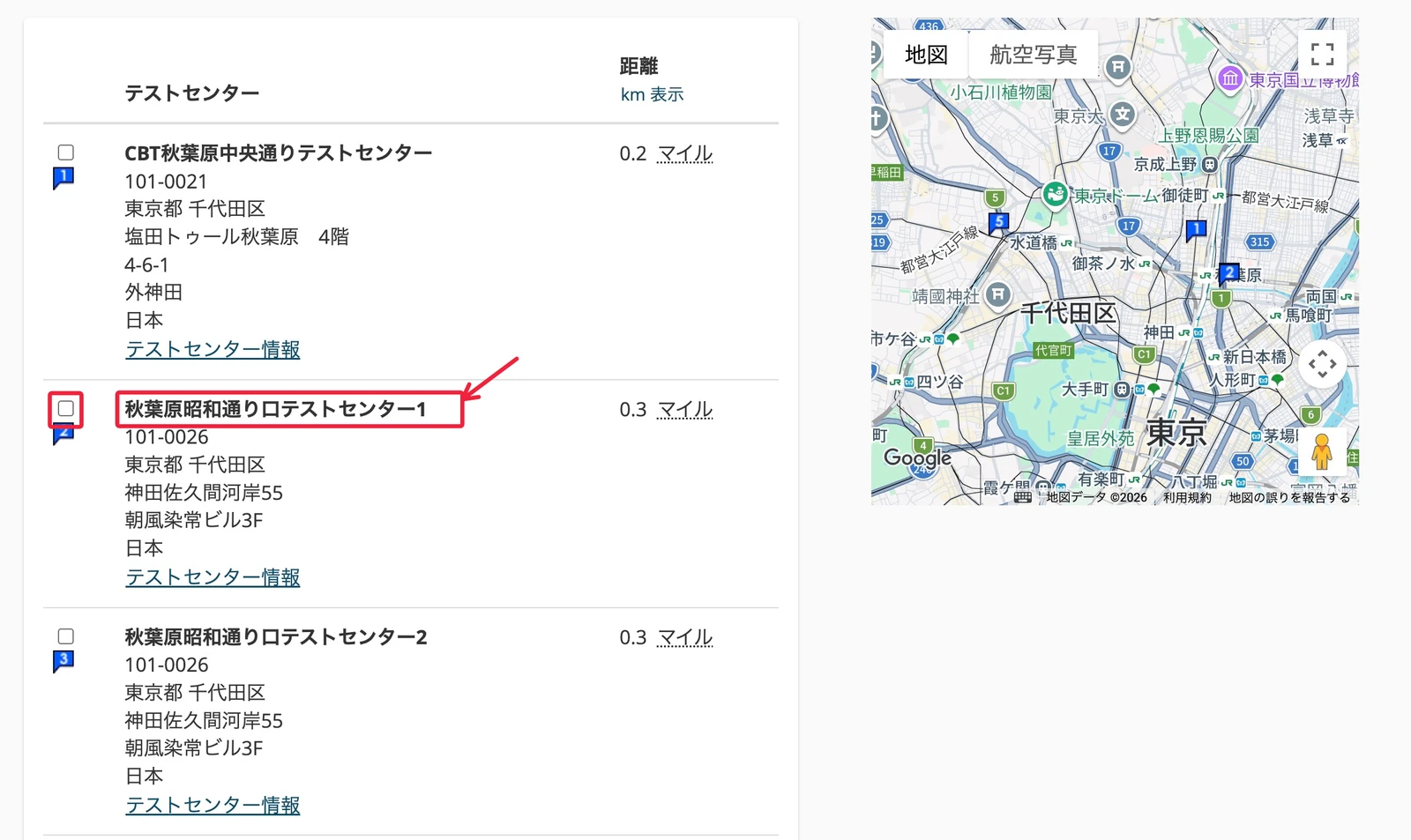This screenshot has height=840, width=1411.
Task: Click the flag marker 3 beside テストセンター2
Action: pos(63,661)
